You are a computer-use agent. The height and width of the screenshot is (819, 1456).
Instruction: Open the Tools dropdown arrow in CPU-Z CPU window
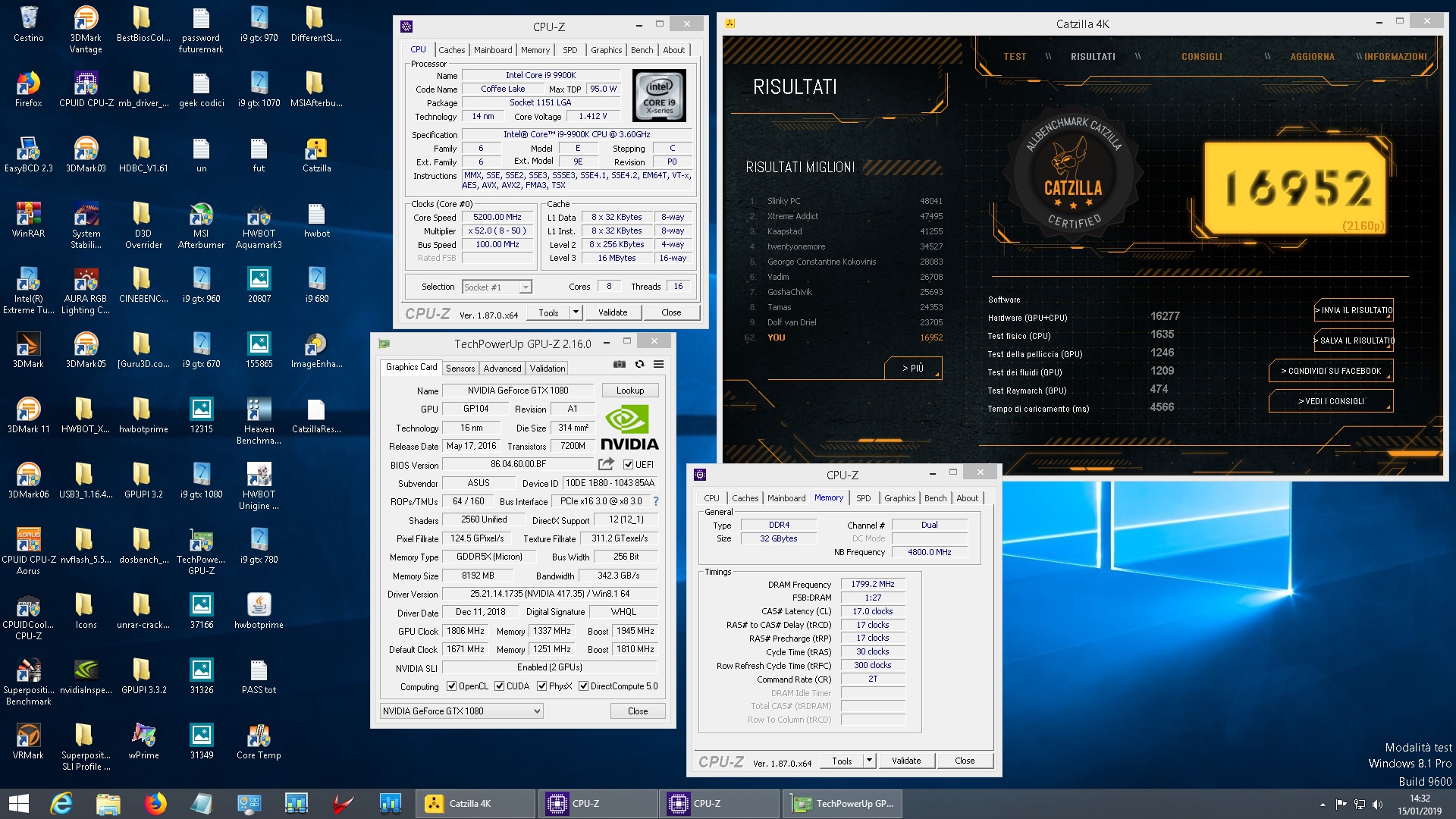click(576, 312)
